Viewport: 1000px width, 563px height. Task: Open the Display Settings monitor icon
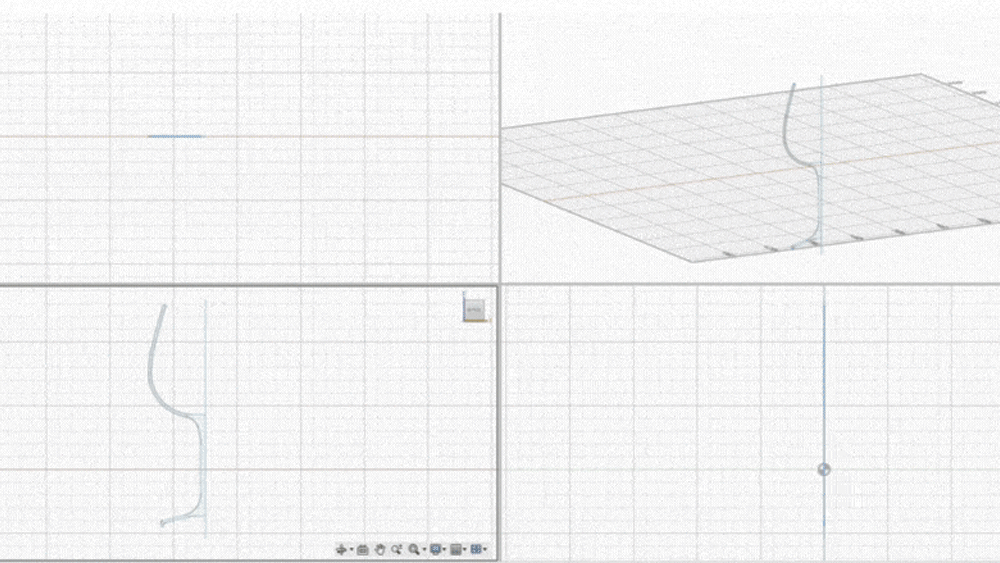pyautogui.click(x=436, y=549)
